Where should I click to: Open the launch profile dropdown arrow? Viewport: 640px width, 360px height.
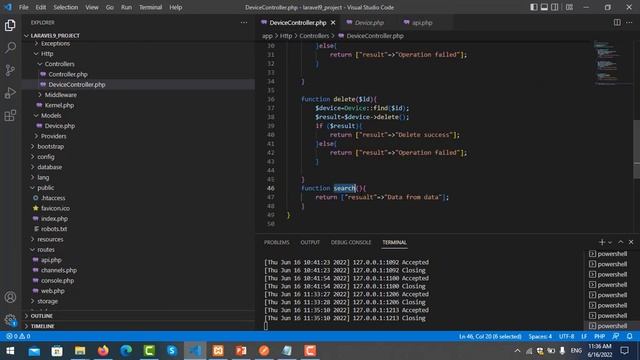click(610, 242)
